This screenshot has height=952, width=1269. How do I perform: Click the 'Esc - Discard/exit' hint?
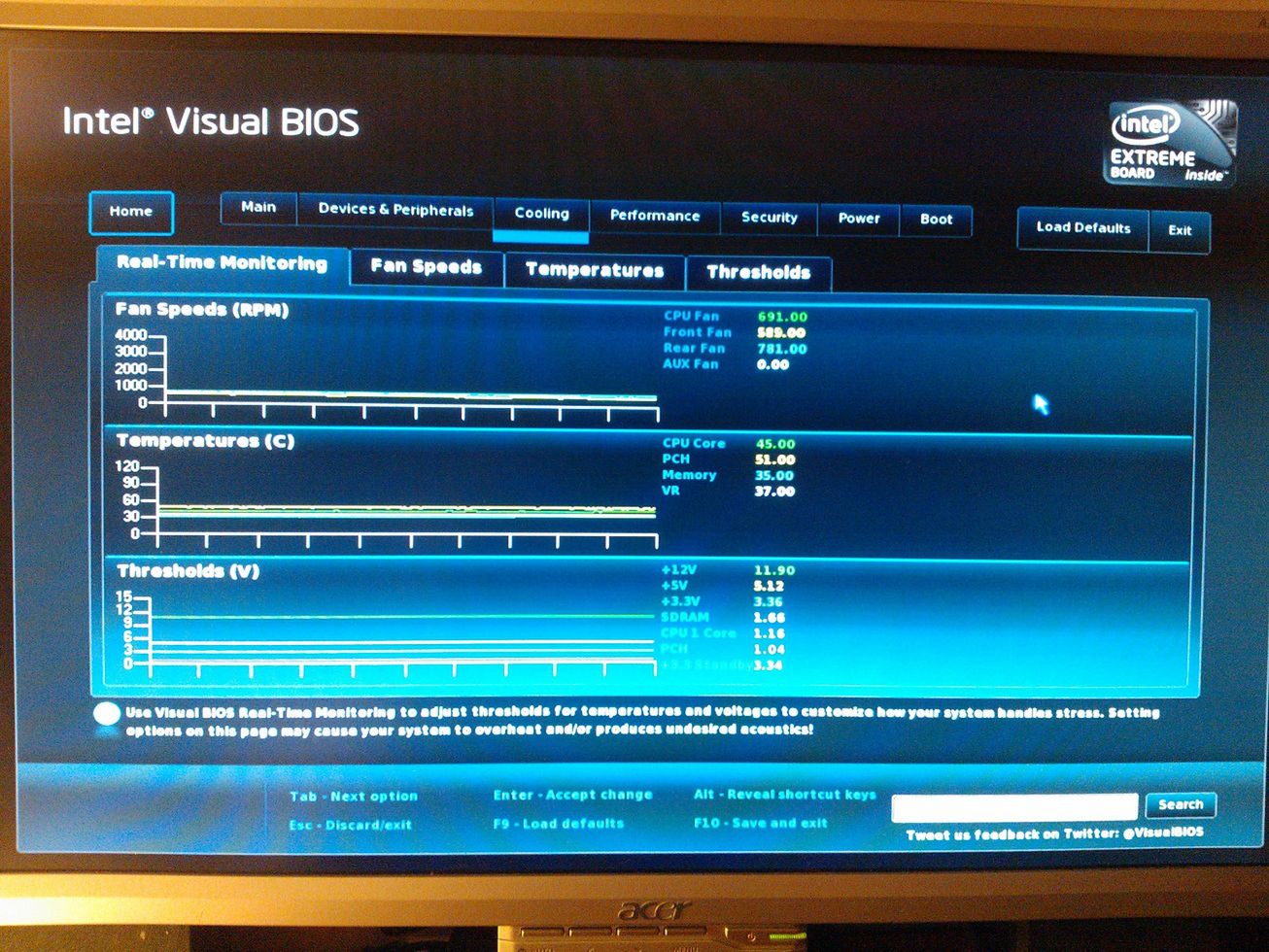(351, 826)
